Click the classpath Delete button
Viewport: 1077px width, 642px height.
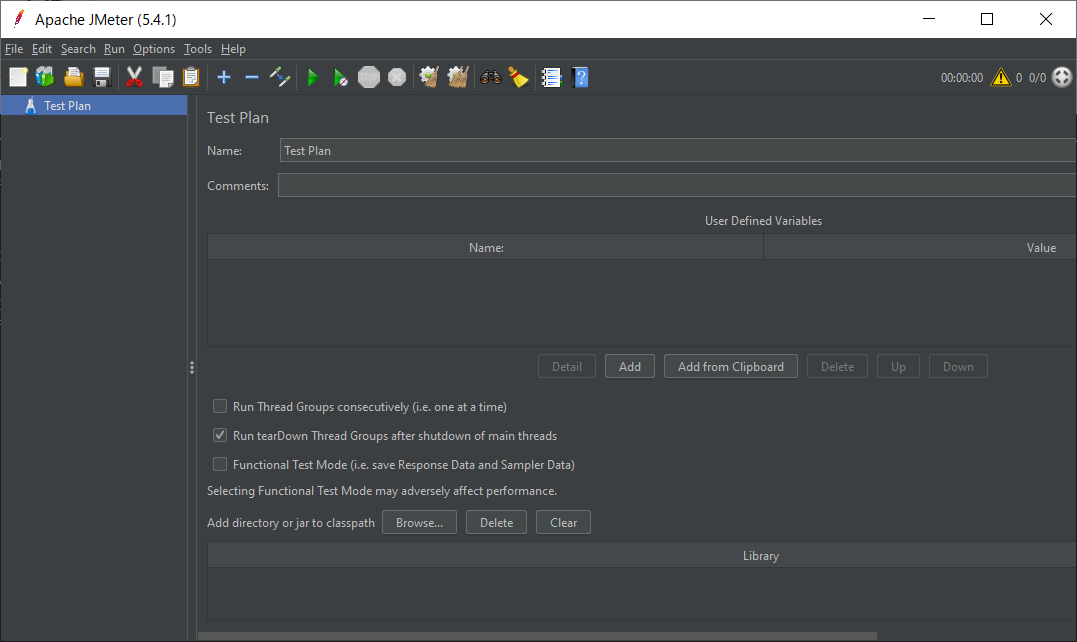click(497, 523)
